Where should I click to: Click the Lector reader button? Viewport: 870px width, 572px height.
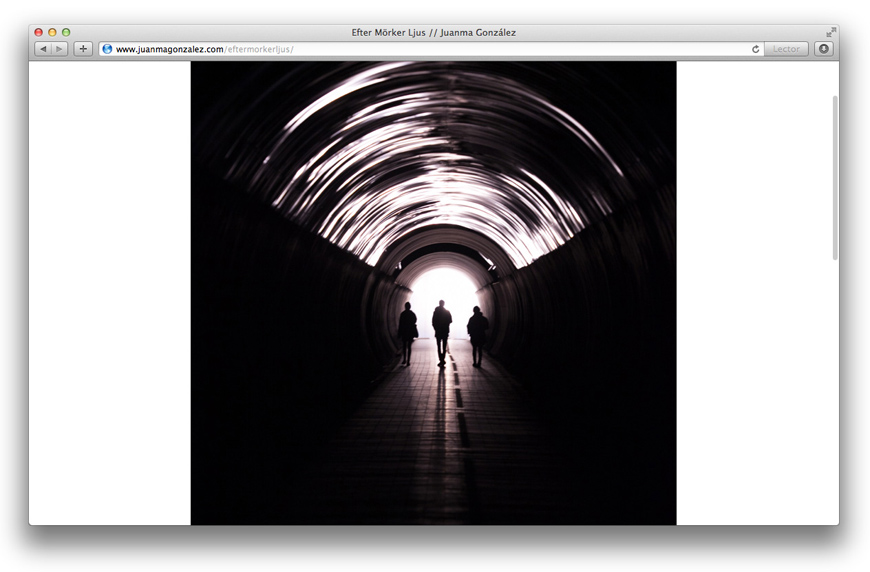(x=786, y=49)
